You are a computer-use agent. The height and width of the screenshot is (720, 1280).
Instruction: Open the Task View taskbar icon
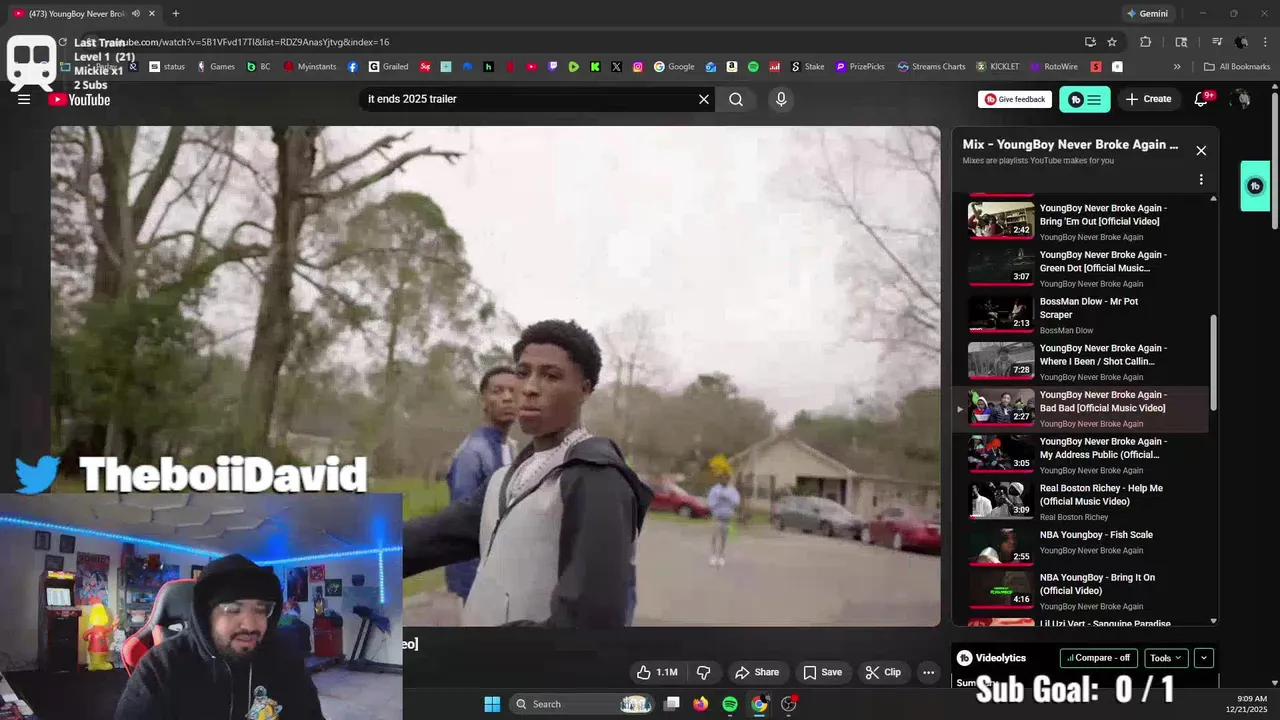coord(673,704)
